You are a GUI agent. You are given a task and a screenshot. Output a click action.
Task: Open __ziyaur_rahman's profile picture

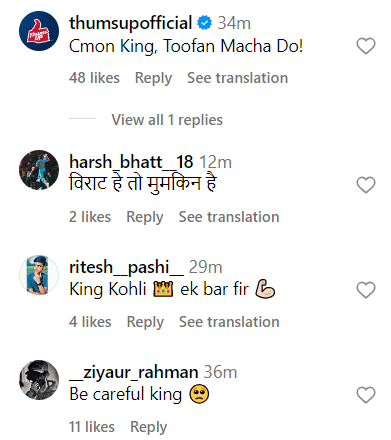(x=39, y=380)
